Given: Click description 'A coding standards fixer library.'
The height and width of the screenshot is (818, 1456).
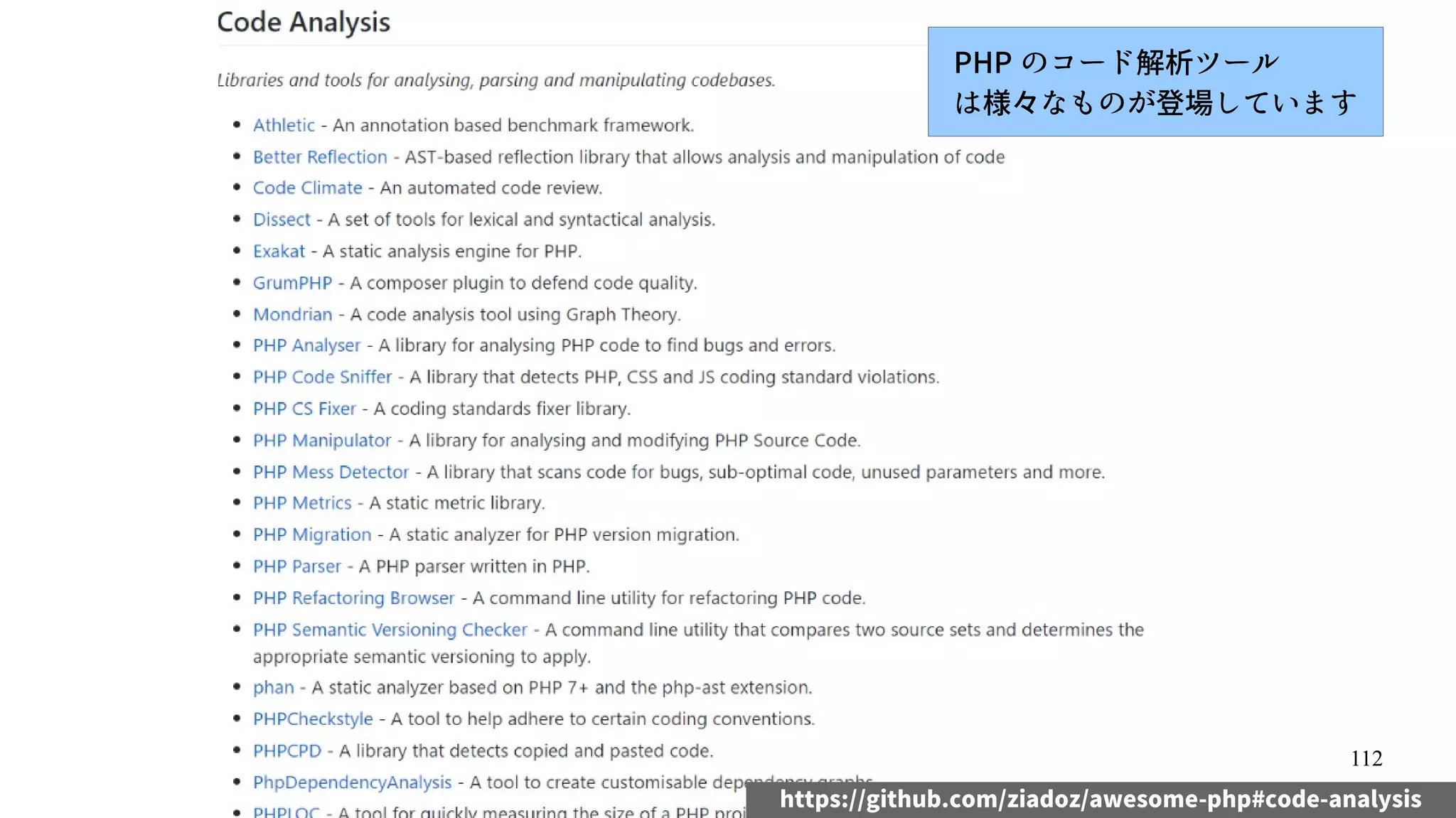Looking at the screenshot, I should point(502,409).
